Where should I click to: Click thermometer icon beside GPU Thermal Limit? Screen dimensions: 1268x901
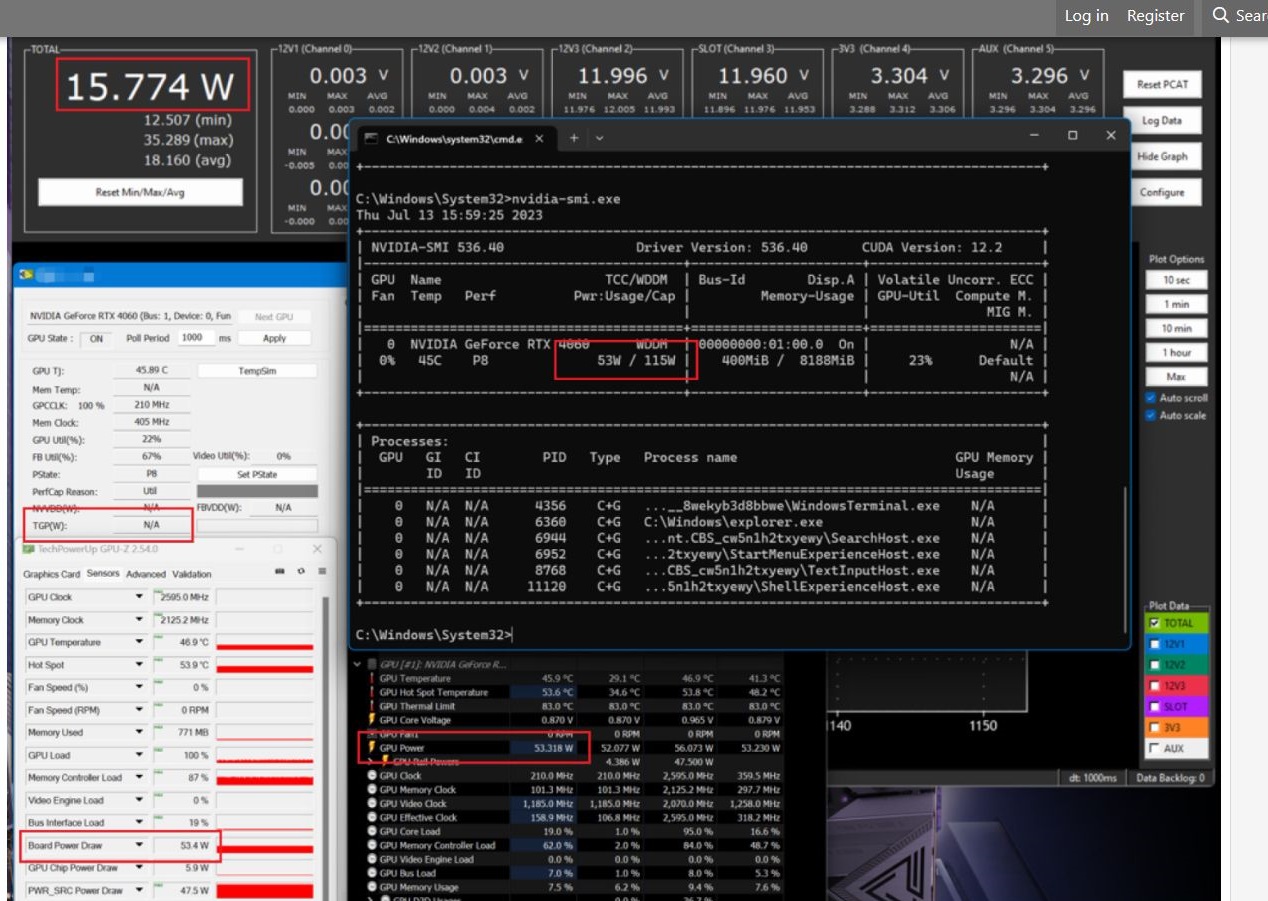coord(371,706)
